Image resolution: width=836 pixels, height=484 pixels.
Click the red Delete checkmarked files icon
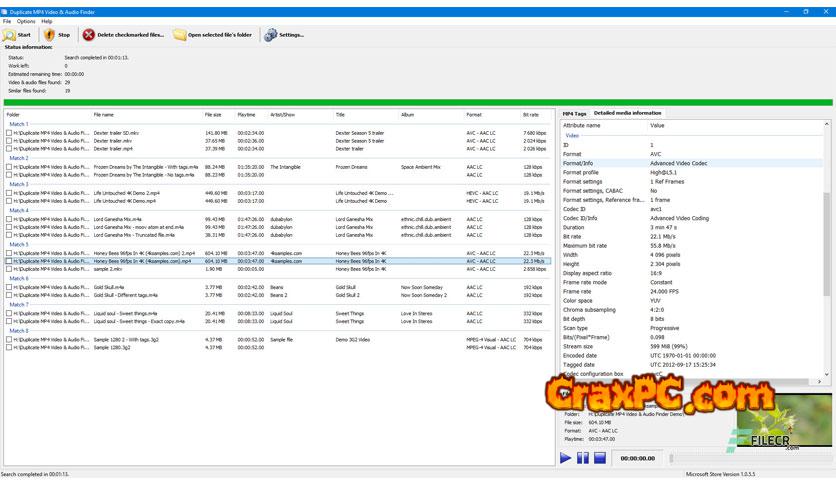click(89, 35)
